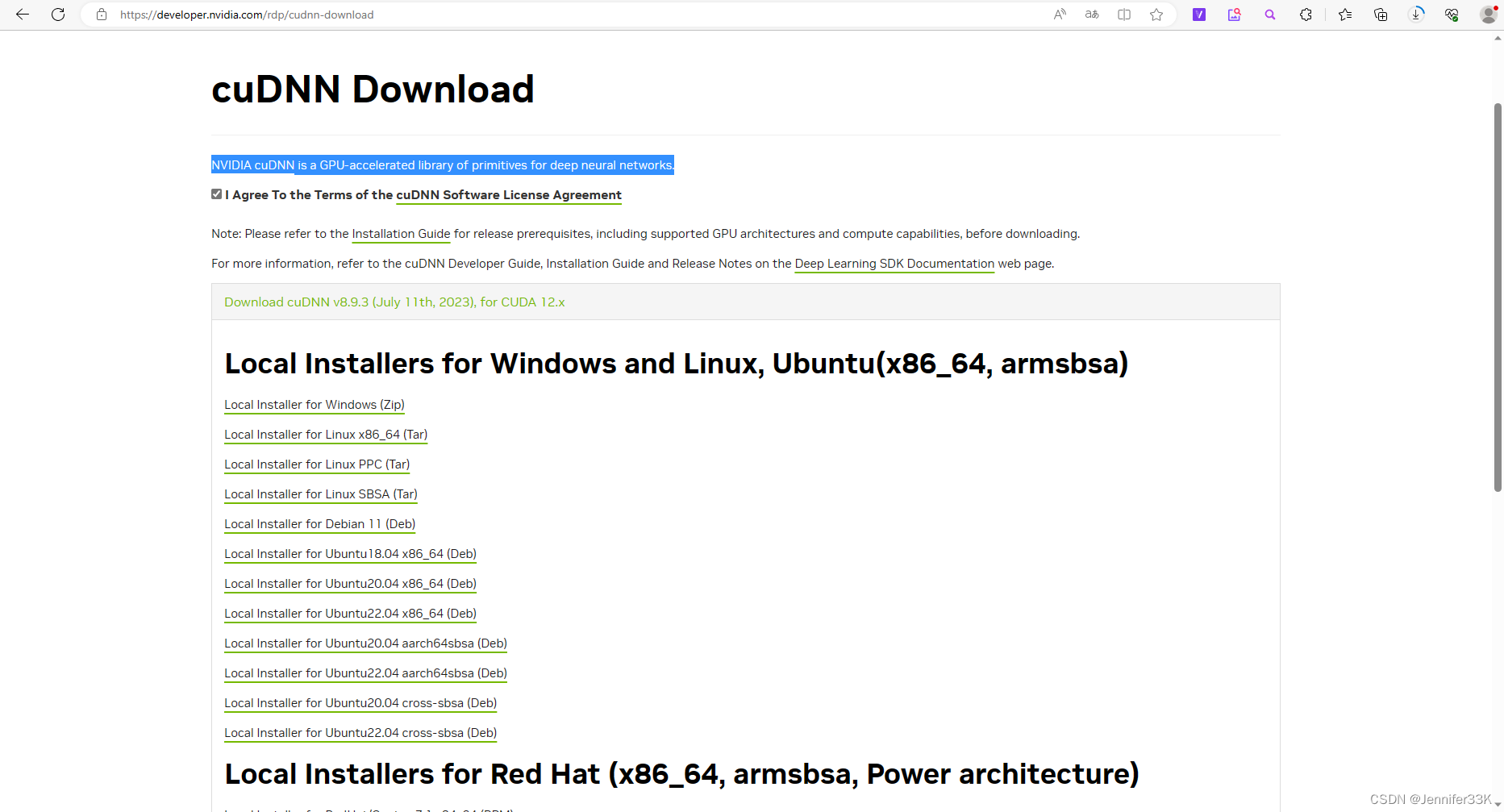
Task: Click the address bar URL
Action: point(247,15)
